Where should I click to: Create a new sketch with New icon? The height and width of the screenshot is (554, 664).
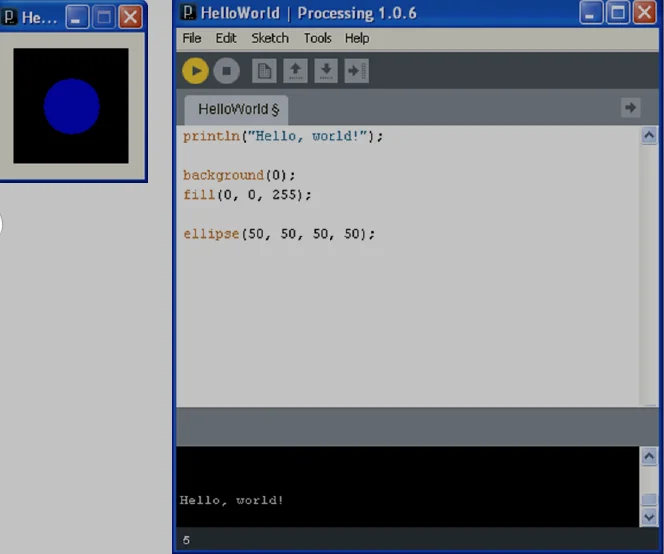click(x=264, y=71)
